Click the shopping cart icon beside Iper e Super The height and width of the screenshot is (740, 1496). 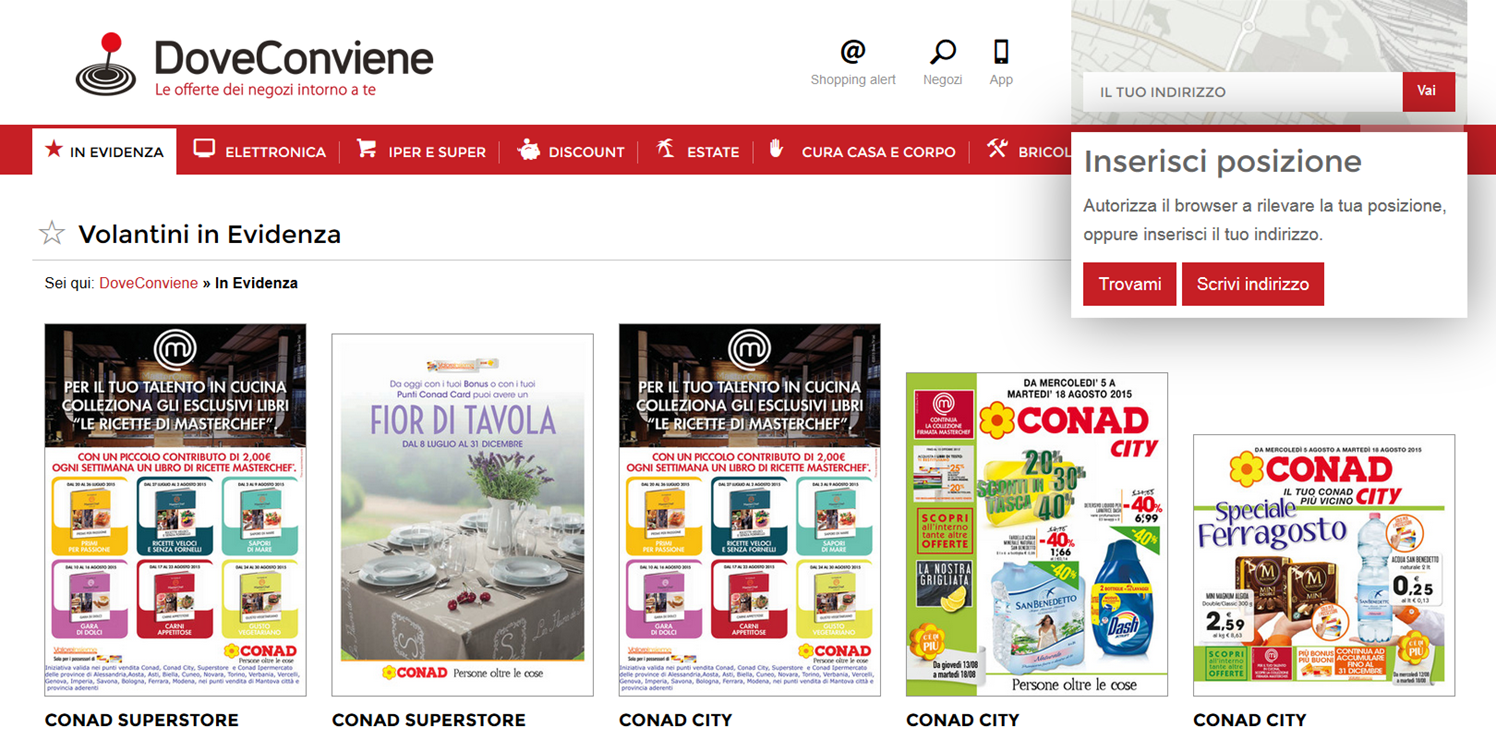[367, 149]
